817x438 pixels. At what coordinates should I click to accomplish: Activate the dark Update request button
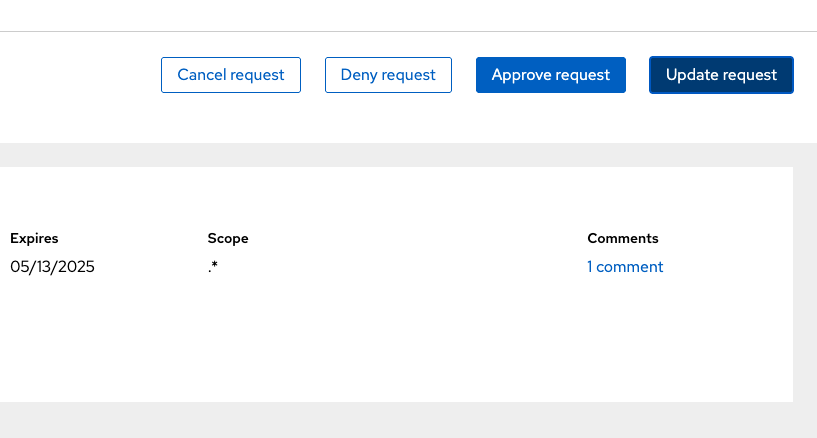(x=721, y=75)
